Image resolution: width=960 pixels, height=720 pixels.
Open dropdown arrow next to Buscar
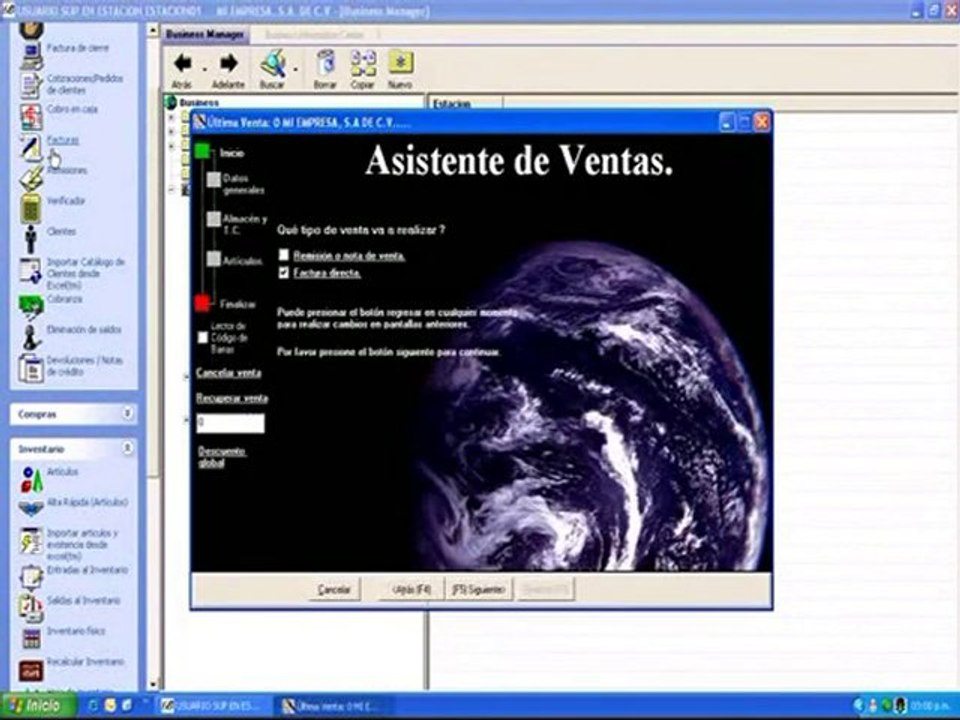pos(296,69)
